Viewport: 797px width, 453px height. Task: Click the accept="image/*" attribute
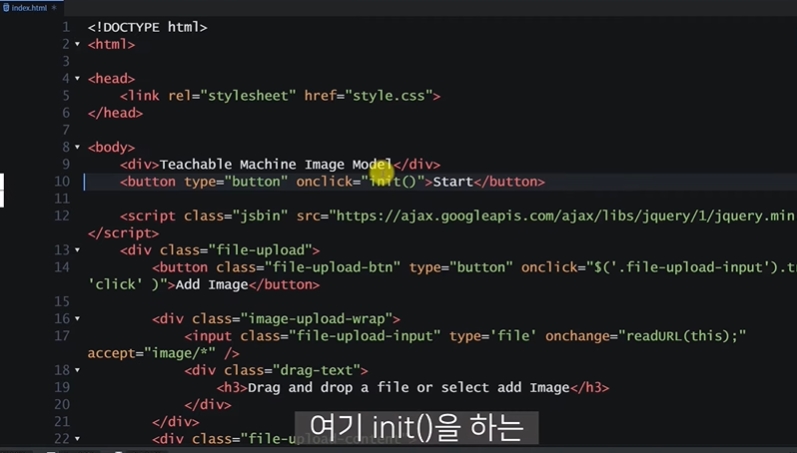click(x=151, y=353)
